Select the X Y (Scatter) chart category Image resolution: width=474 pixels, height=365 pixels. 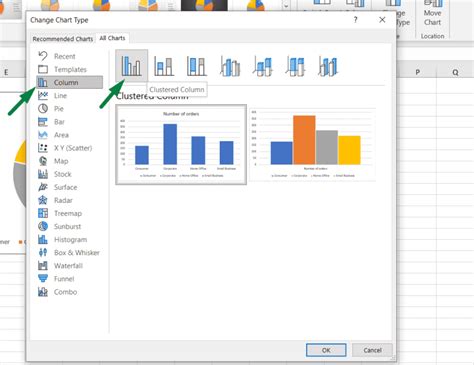click(69, 148)
